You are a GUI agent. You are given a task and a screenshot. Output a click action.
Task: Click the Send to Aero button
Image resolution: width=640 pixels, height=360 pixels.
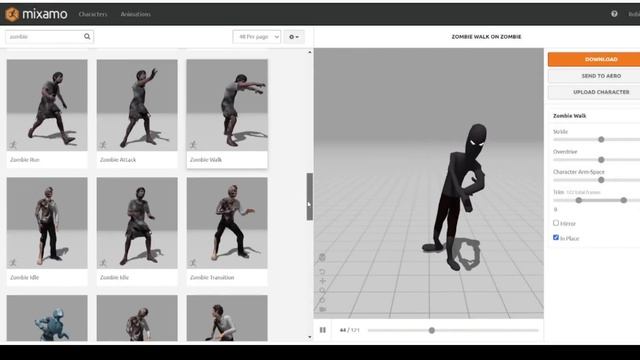pyautogui.click(x=594, y=76)
